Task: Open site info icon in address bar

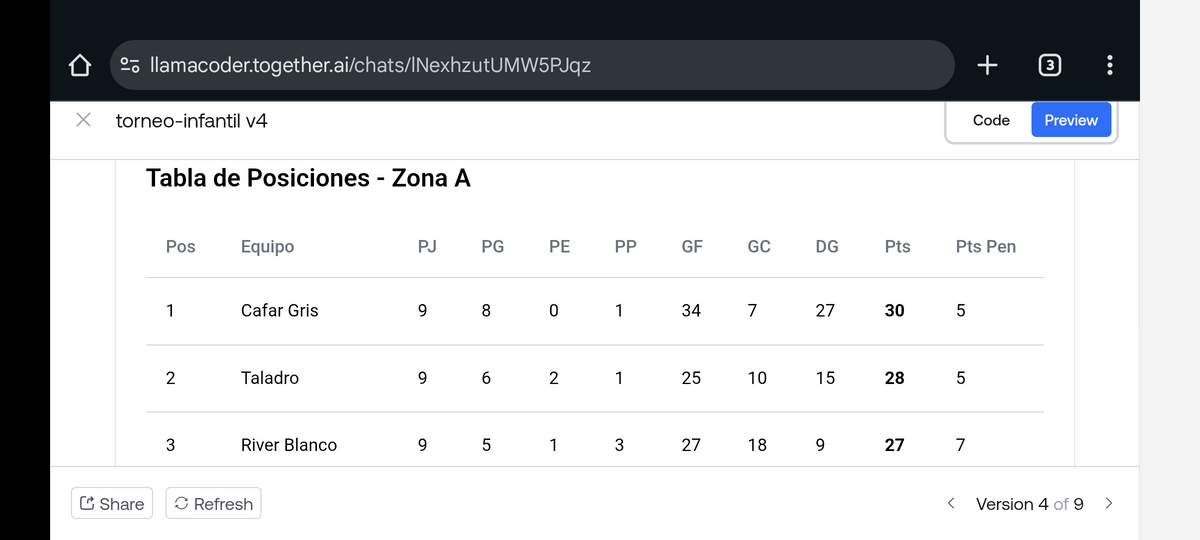Action: 130,66
